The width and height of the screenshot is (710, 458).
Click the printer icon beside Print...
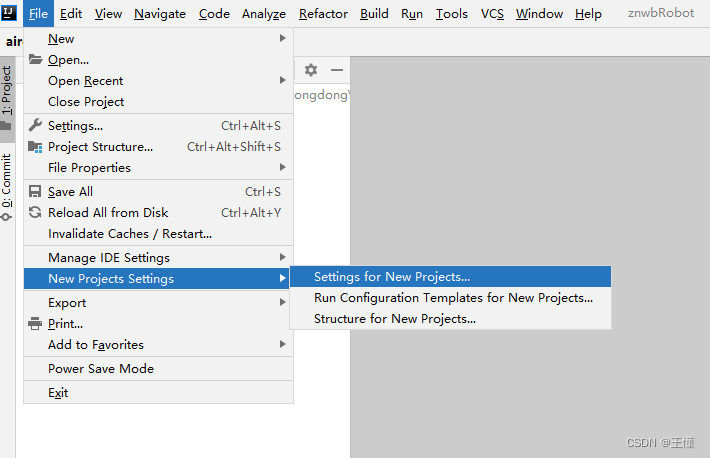pyautogui.click(x=35, y=323)
